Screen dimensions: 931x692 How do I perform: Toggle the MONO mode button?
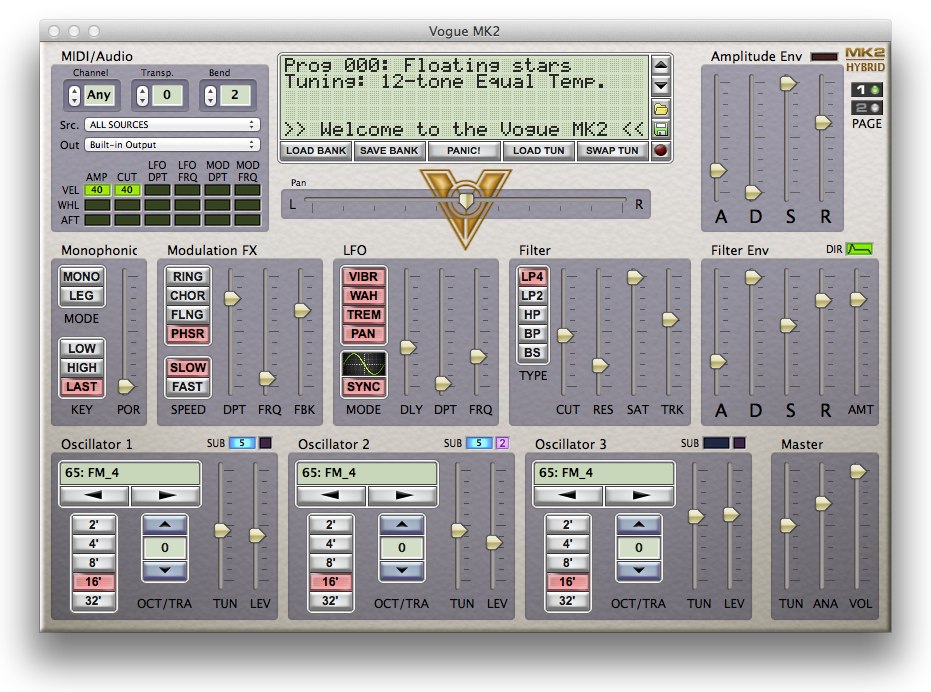tap(81, 277)
